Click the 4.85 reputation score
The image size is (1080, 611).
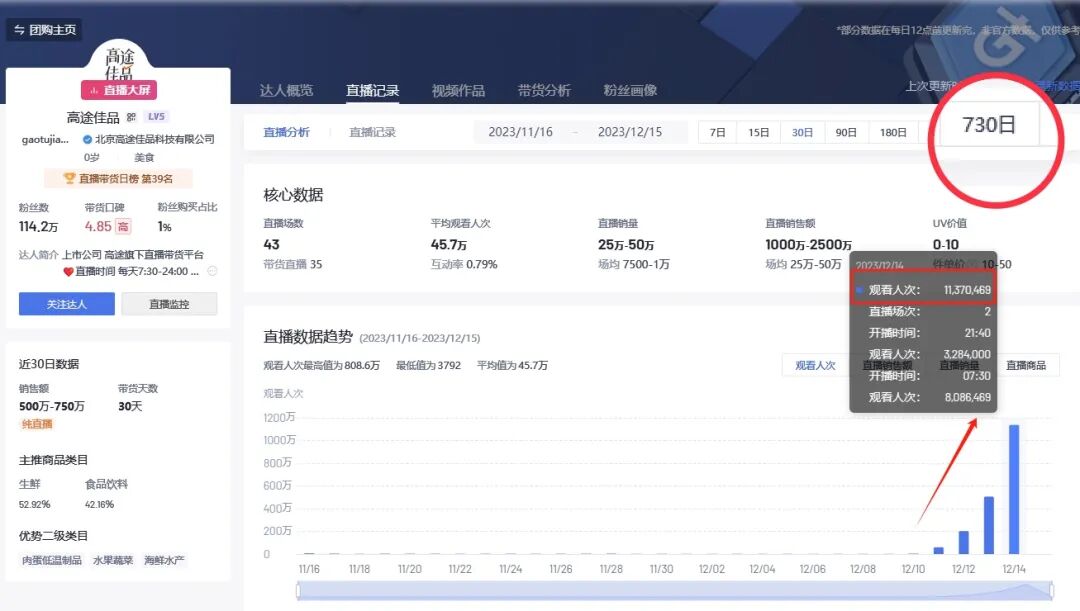[98, 226]
